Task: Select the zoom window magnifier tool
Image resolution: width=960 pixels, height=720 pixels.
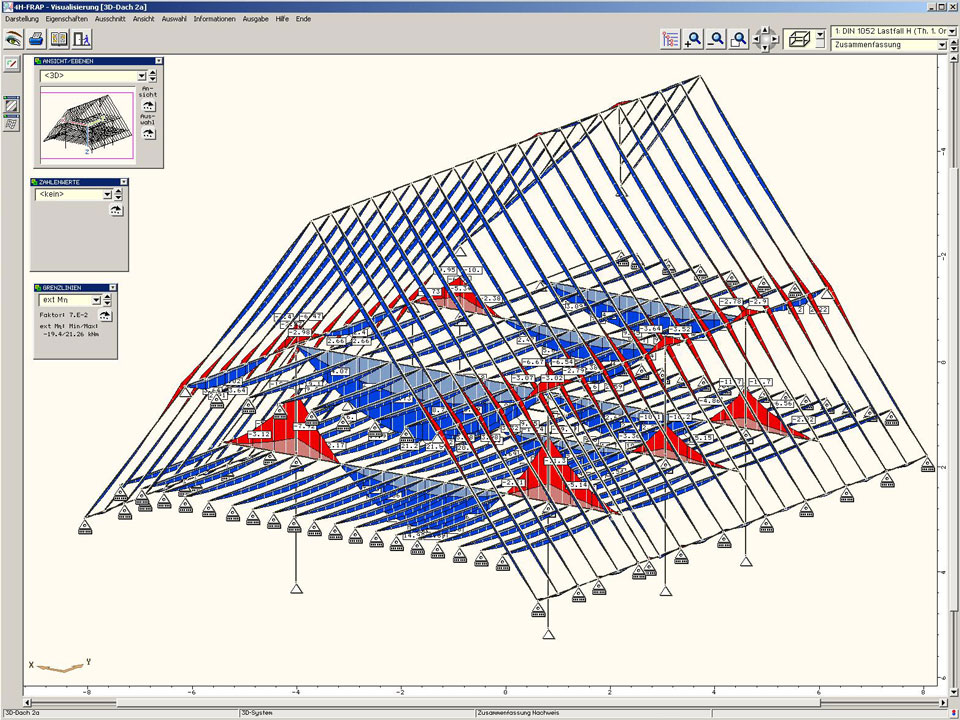Action: tap(739, 40)
